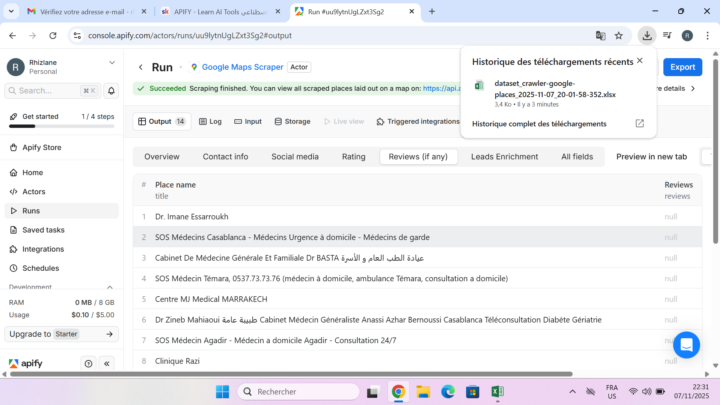
Task: Open Excel from the Windows taskbar
Action: [x=497, y=391]
